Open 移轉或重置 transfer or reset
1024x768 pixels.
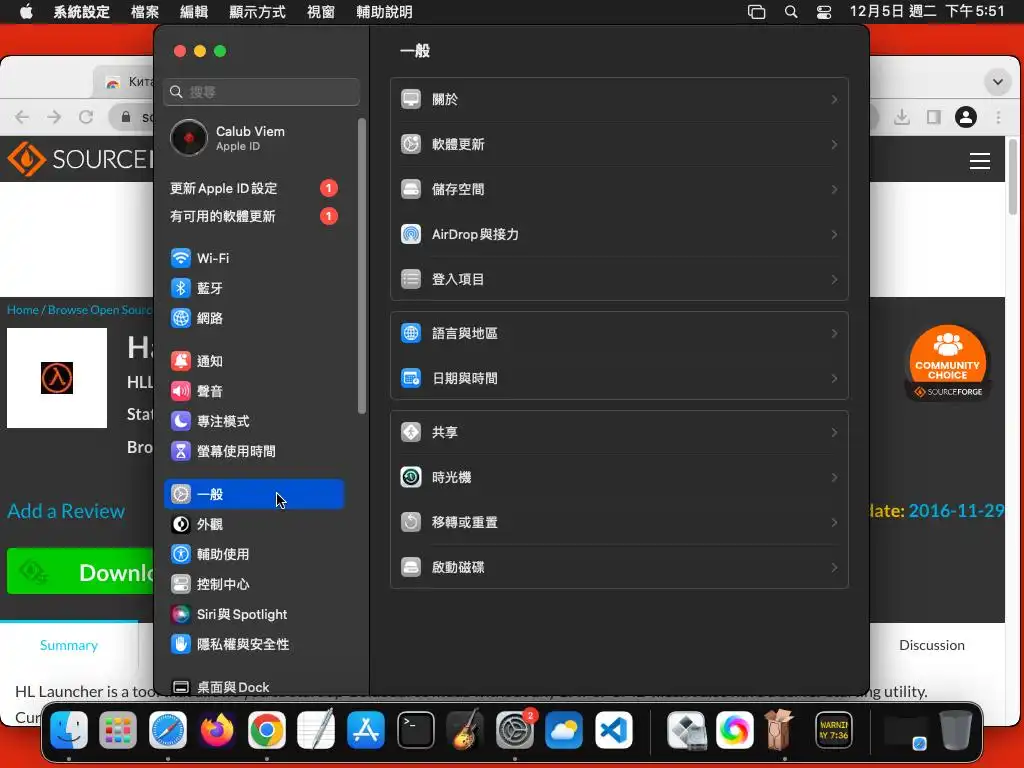coord(619,522)
